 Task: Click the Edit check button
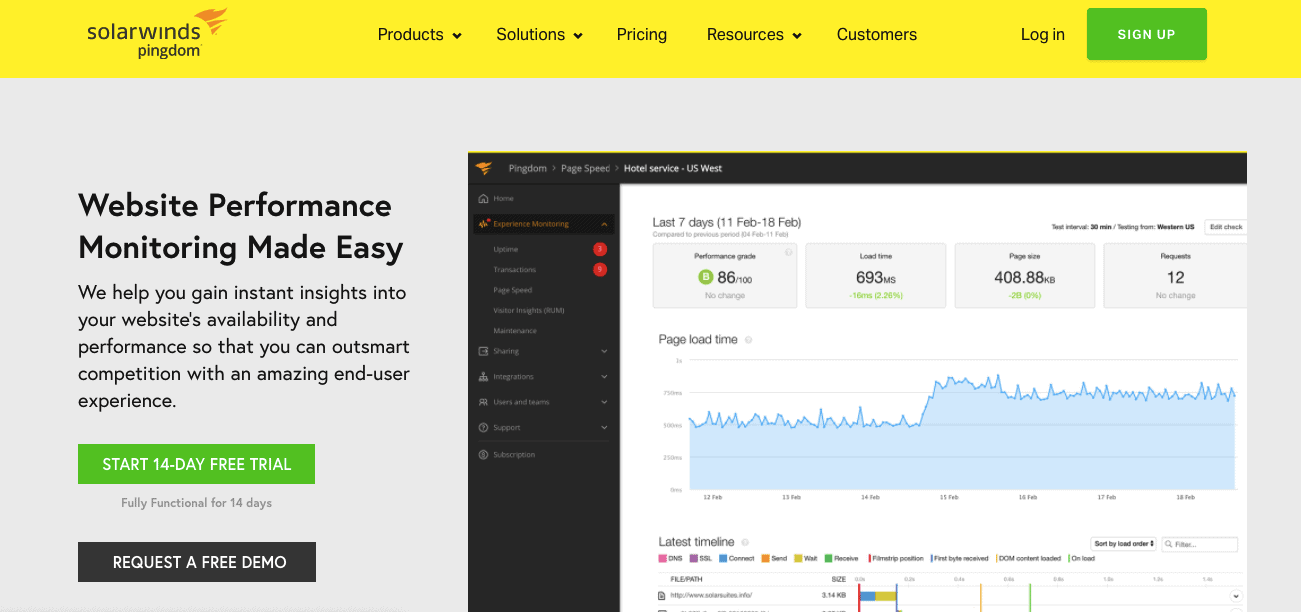(1226, 227)
